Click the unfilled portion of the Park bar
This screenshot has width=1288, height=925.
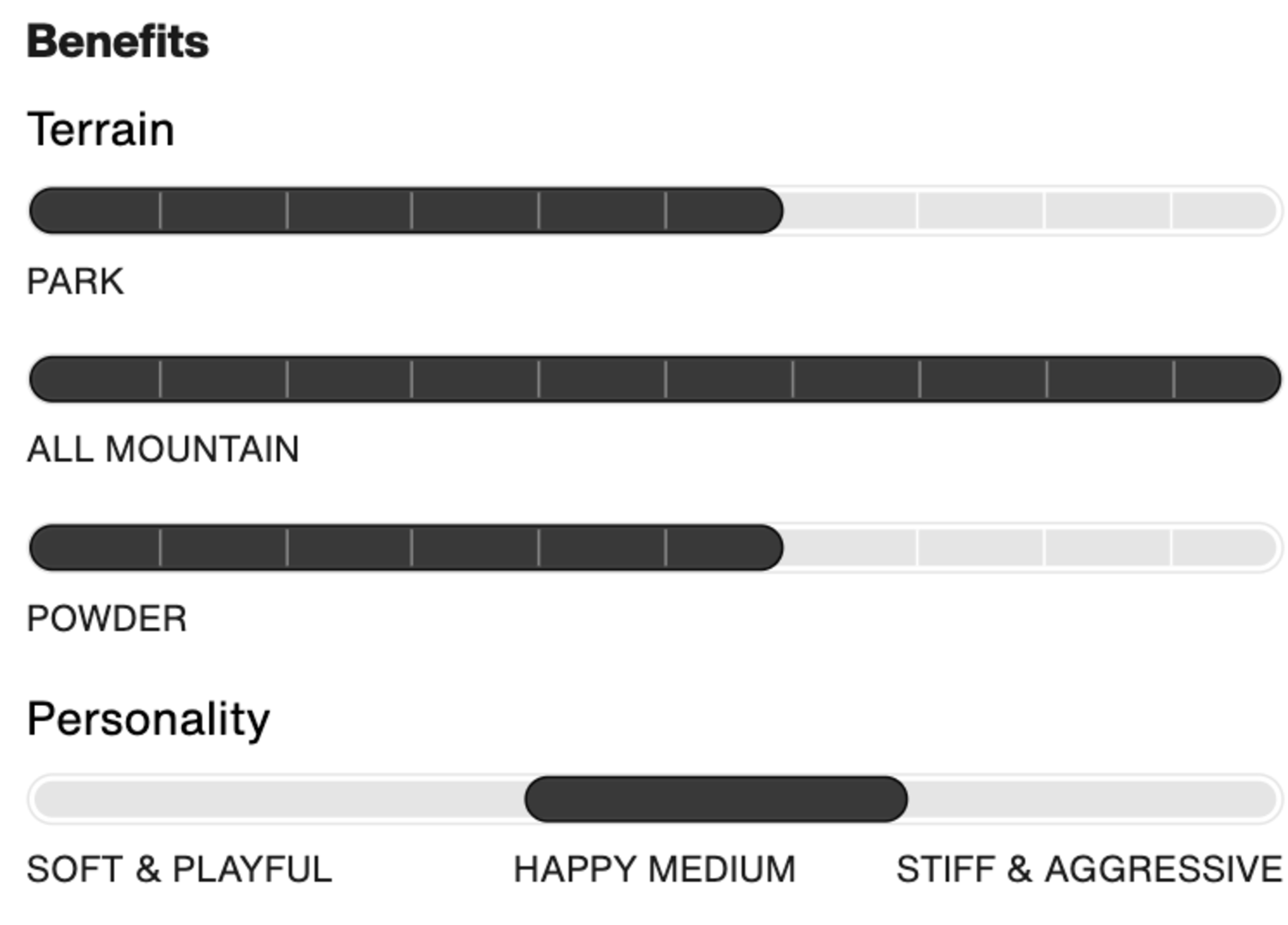(1030, 210)
